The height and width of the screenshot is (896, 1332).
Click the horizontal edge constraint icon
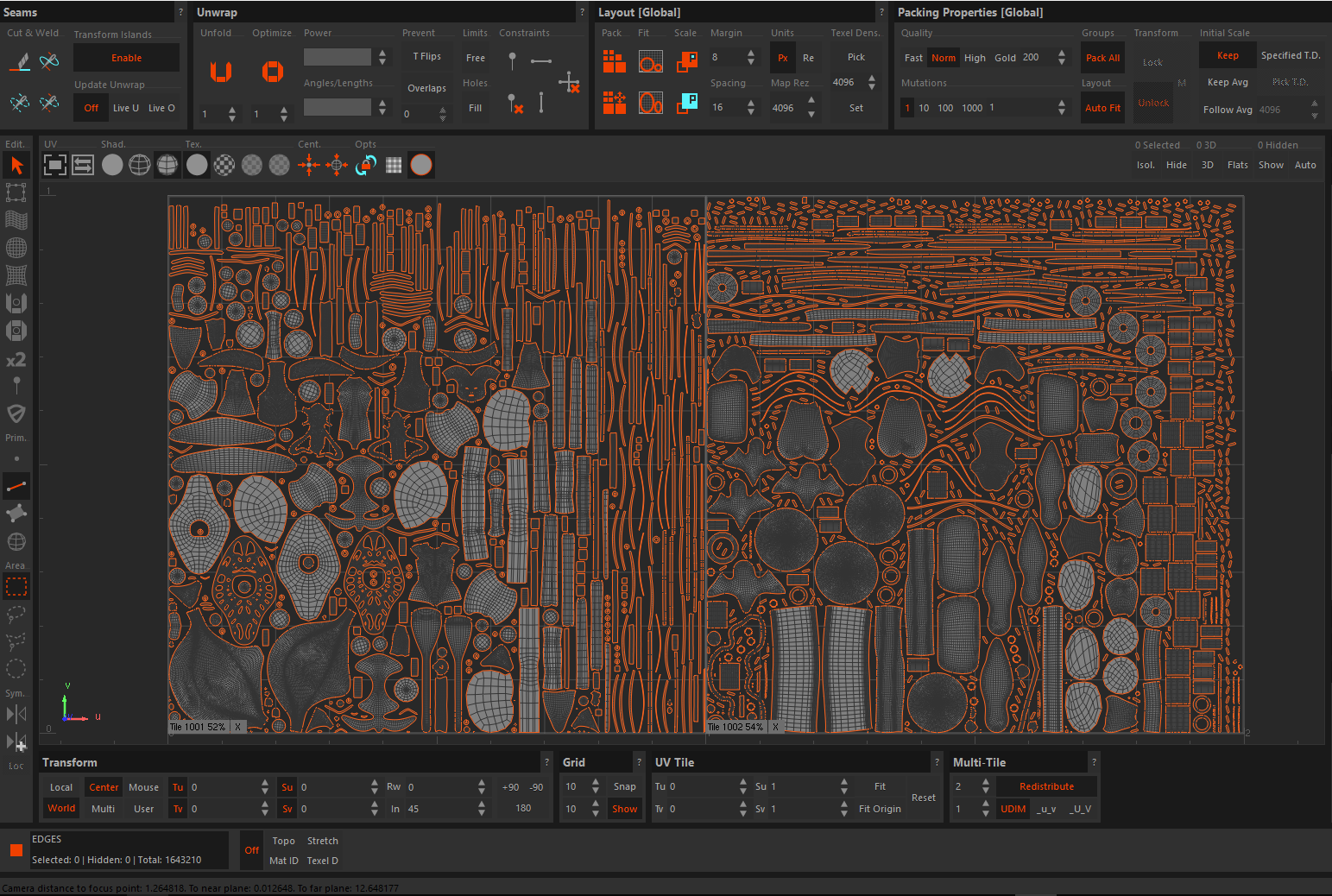point(541,61)
